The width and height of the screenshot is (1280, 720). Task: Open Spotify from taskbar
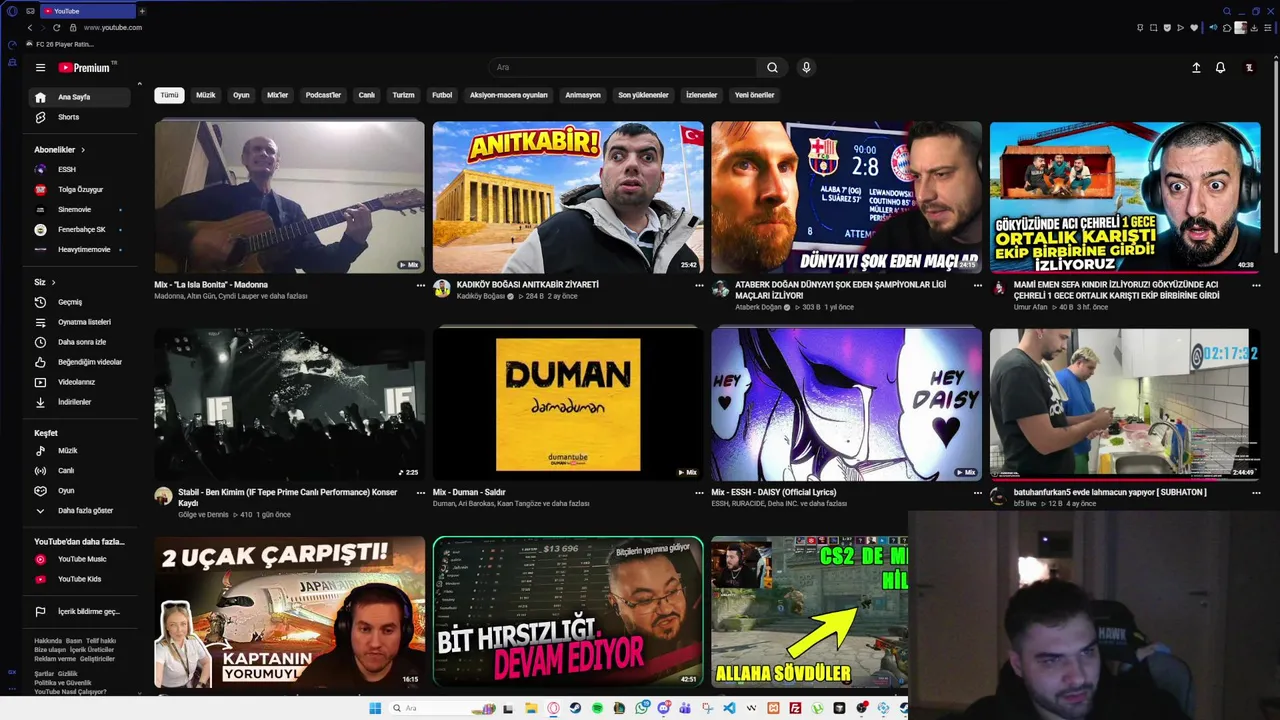coord(598,708)
